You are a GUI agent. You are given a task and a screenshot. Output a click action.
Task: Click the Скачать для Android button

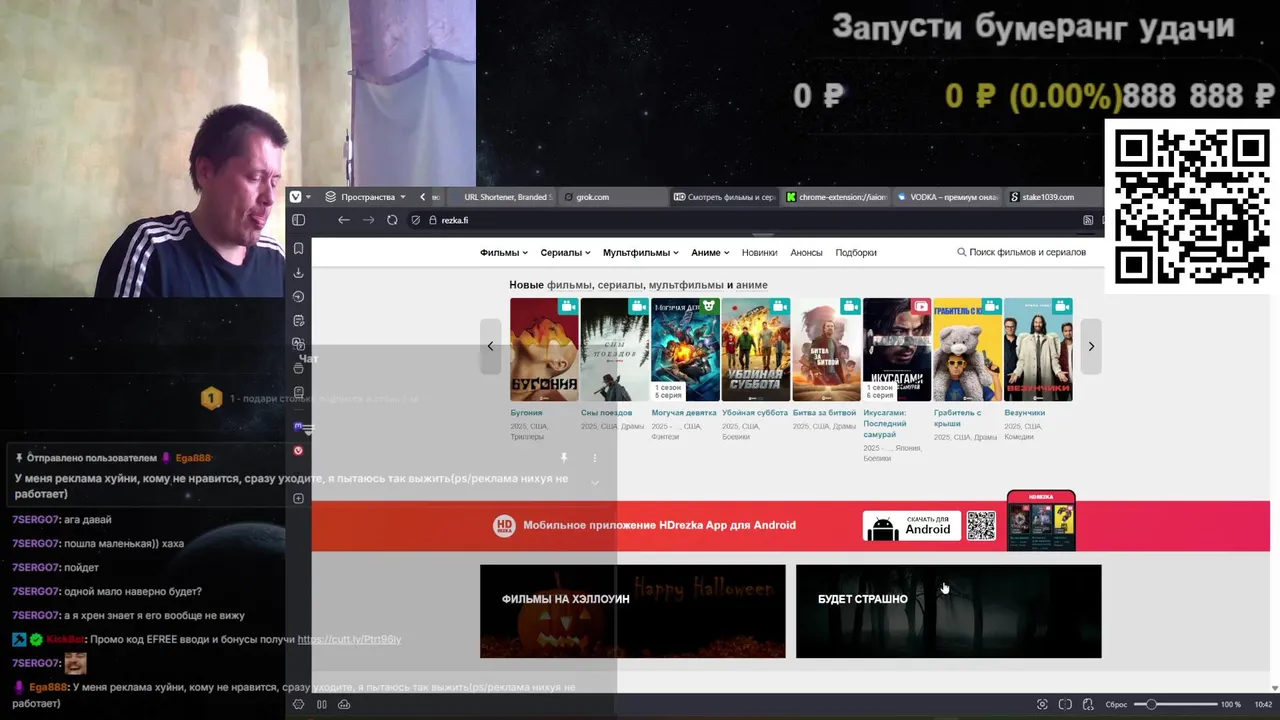click(x=912, y=526)
